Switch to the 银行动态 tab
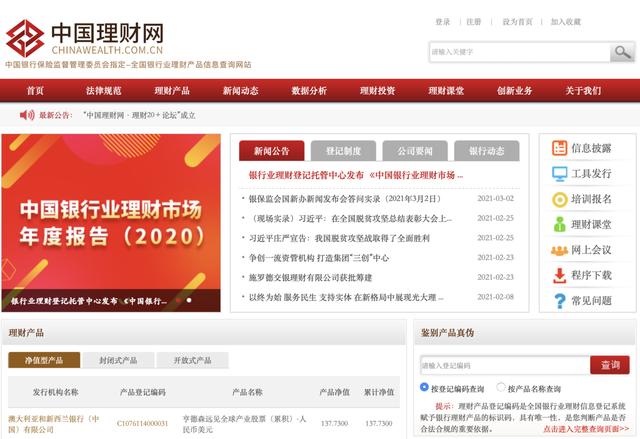Image resolution: width=640 pixels, height=439 pixels. 487,151
